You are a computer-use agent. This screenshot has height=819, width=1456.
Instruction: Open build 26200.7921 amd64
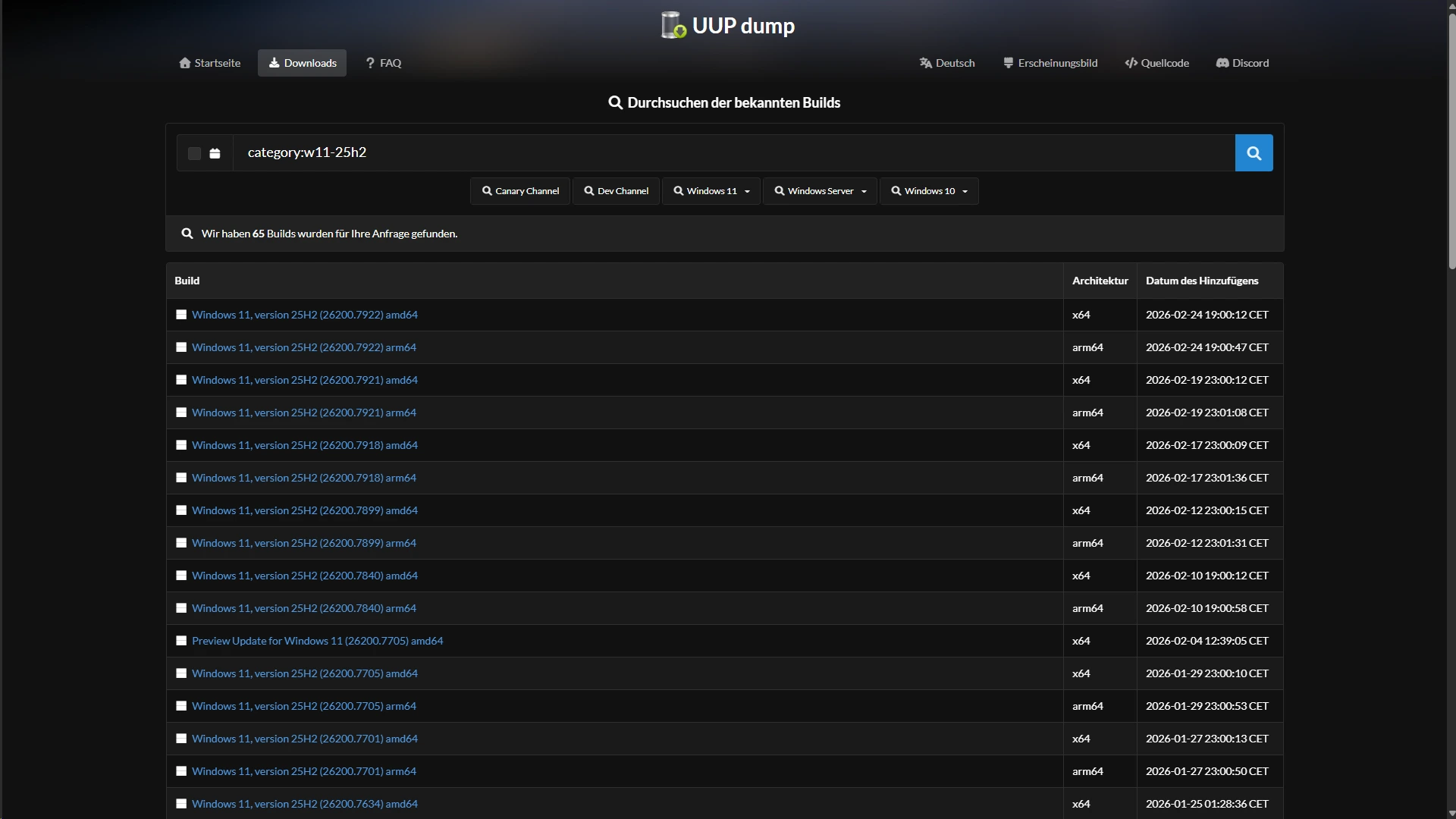(x=304, y=380)
